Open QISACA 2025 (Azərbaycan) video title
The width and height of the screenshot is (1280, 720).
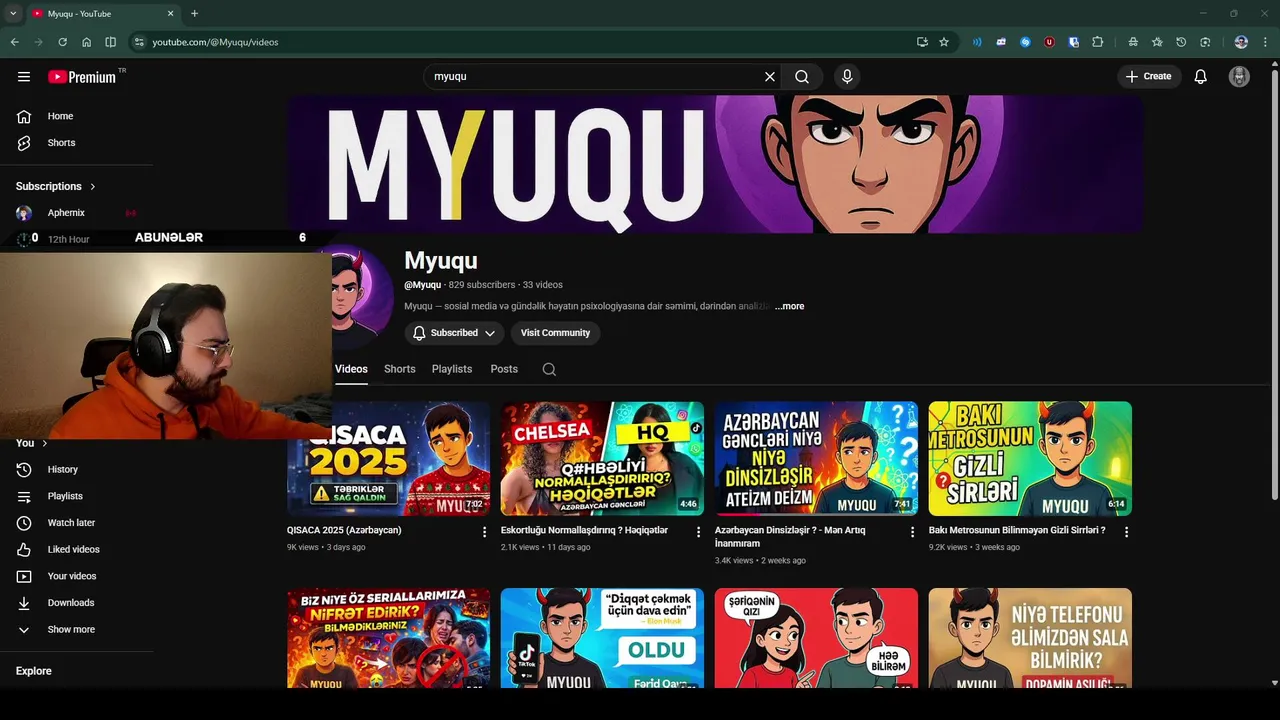(344, 530)
